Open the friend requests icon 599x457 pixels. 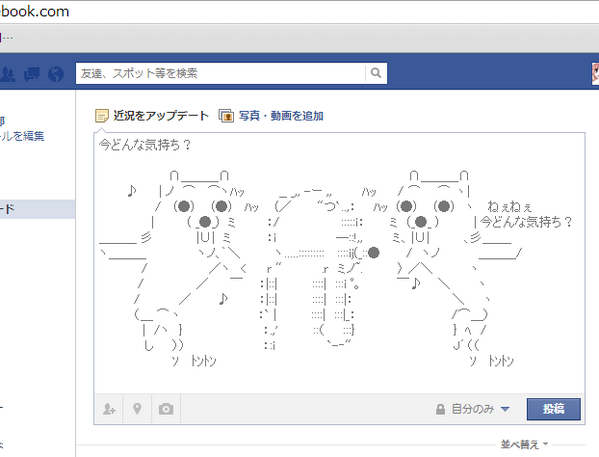[7, 74]
